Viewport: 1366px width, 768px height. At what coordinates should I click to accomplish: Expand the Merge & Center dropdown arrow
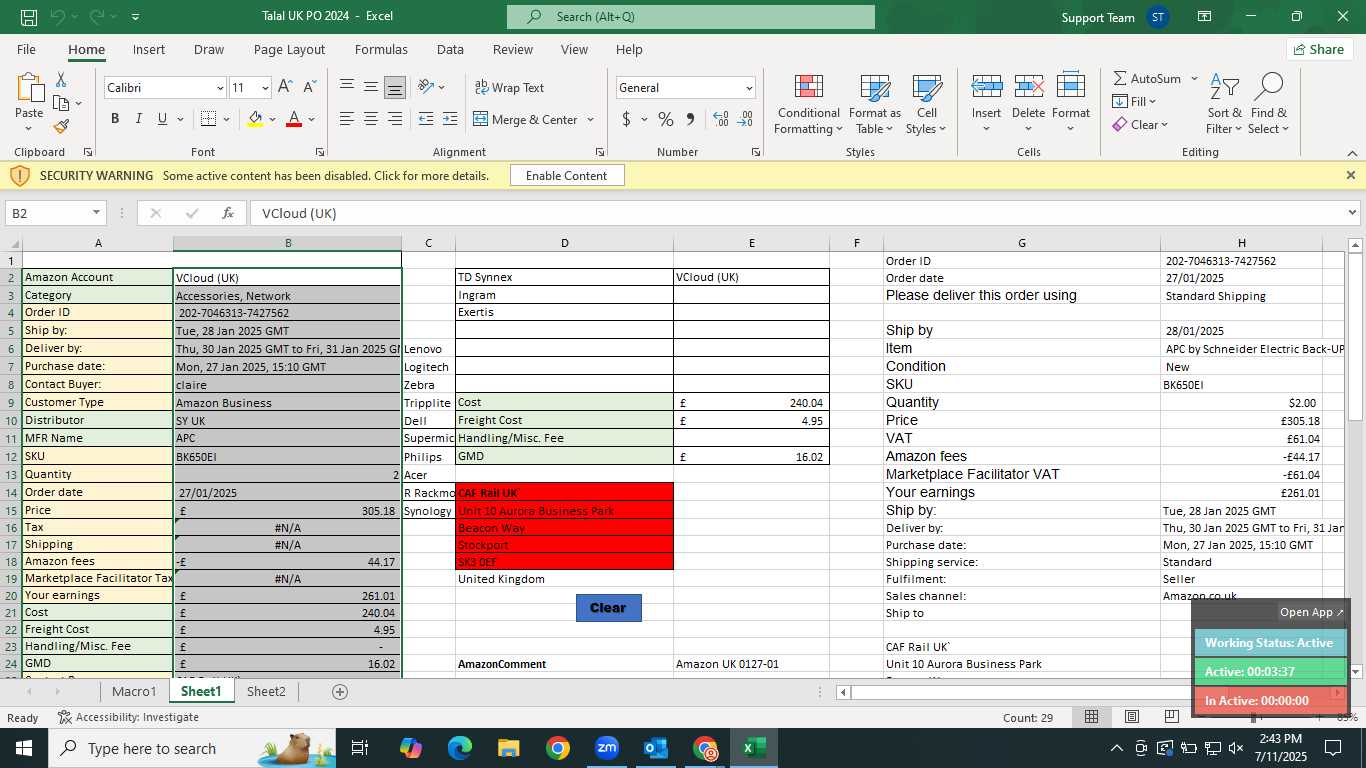coord(590,119)
